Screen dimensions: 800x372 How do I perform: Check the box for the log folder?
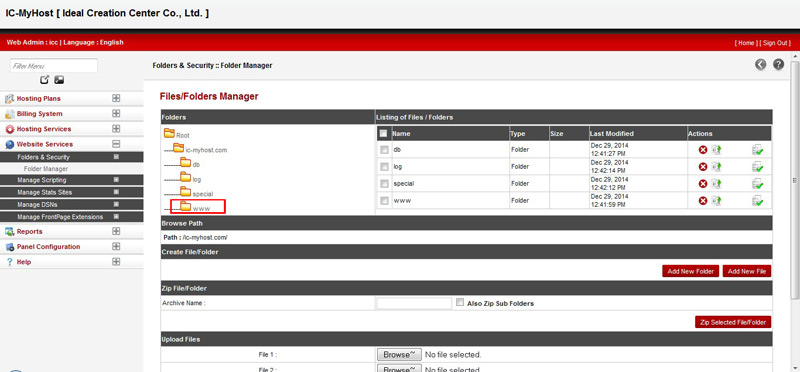click(384, 167)
